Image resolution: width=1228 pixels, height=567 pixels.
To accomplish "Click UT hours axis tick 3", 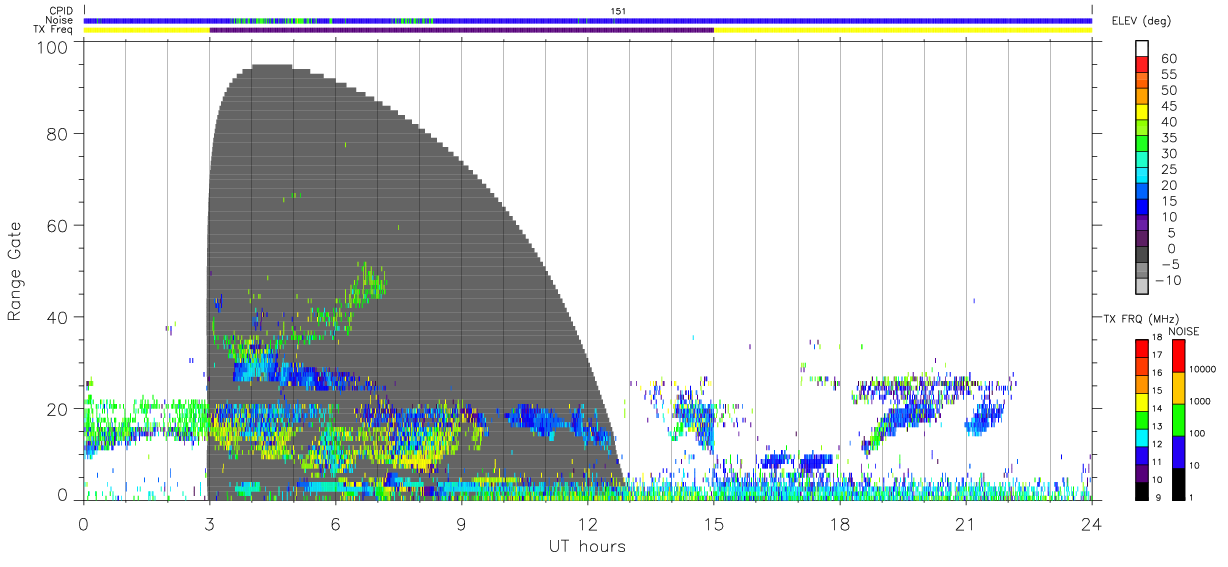I will [210, 523].
